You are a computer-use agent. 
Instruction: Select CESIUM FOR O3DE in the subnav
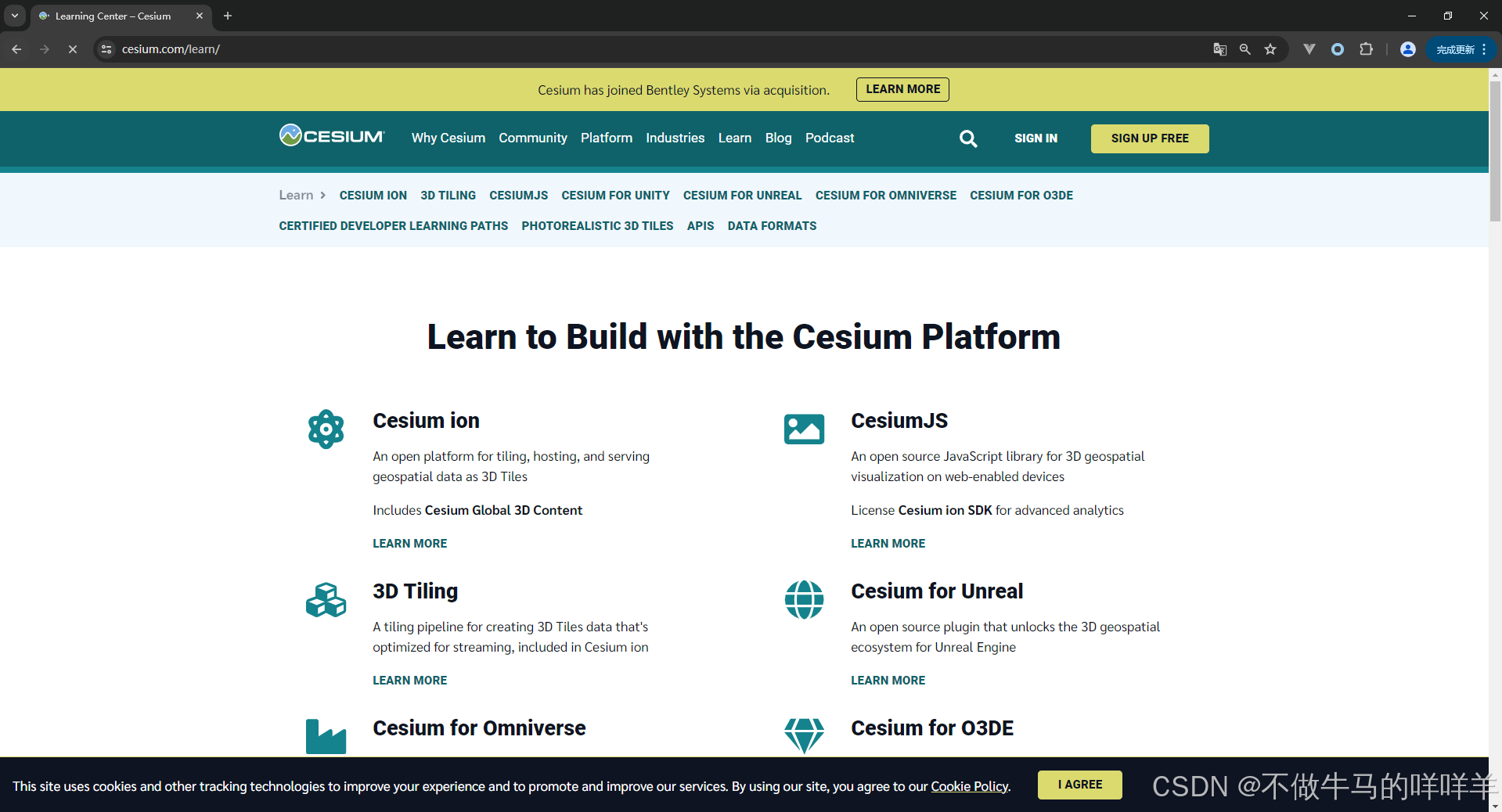pyautogui.click(x=1021, y=196)
